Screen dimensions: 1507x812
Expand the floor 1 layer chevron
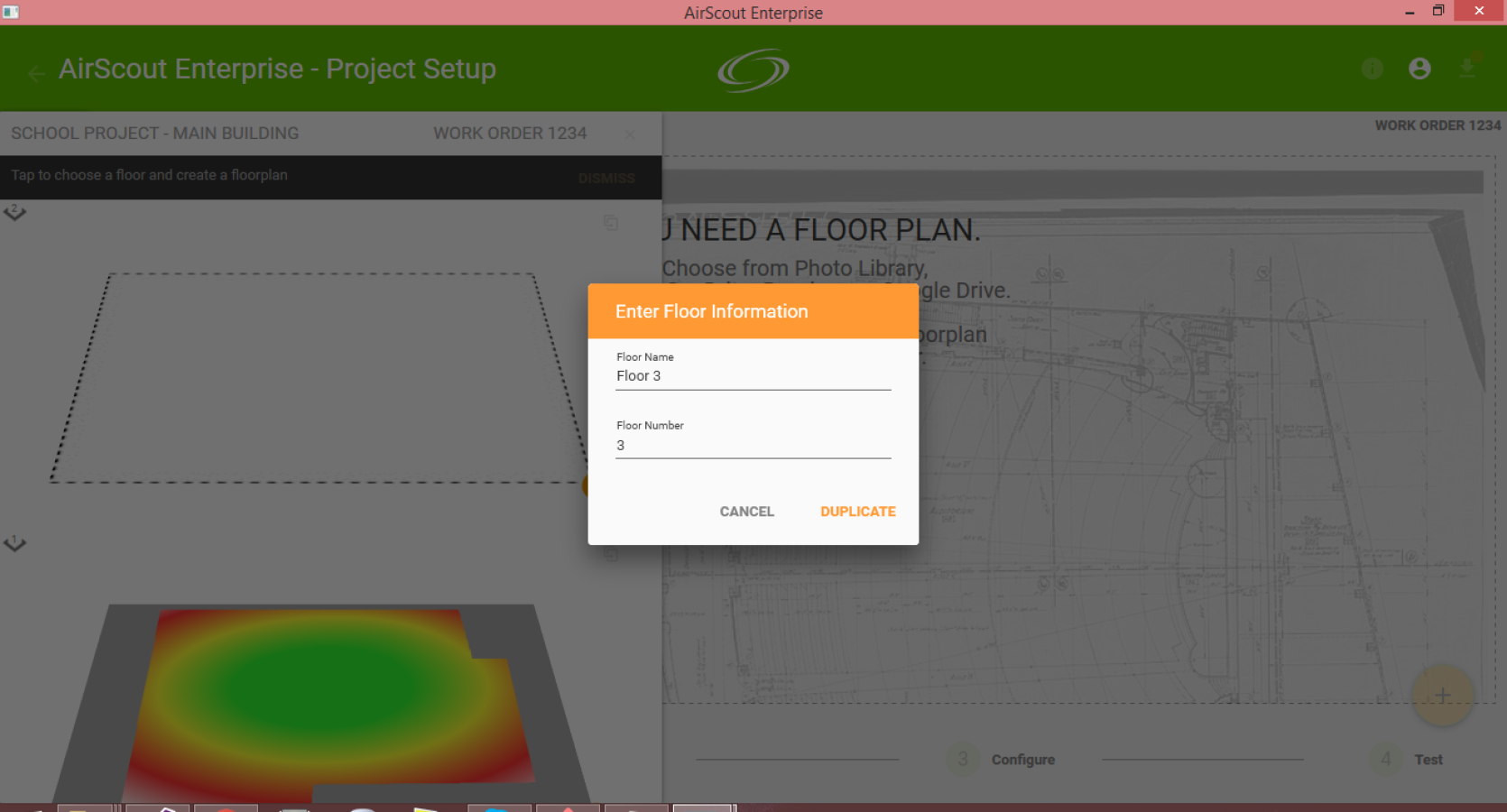tap(15, 543)
